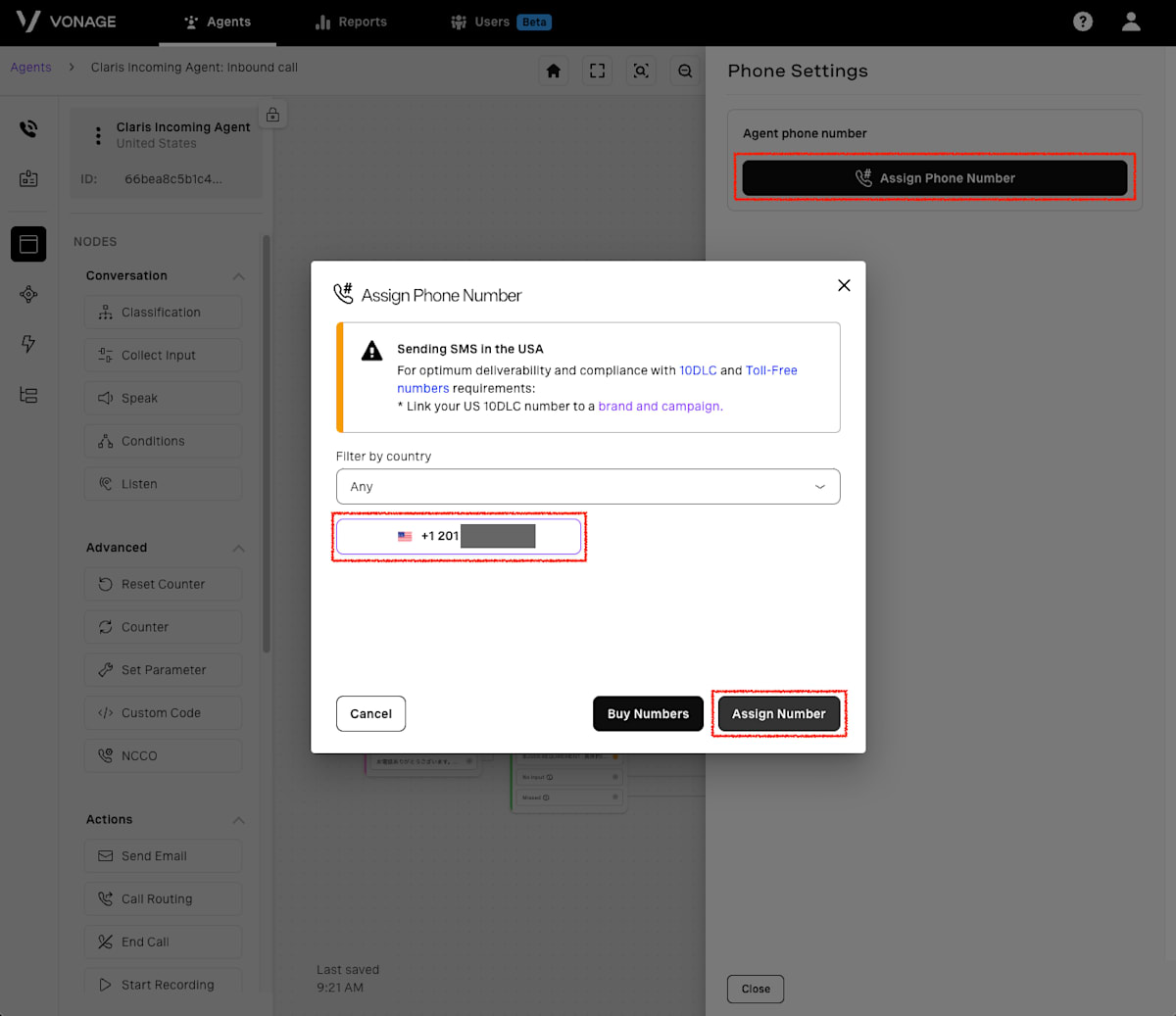The width and height of the screenshot is (1176, 1016).
Task: Zoom out using the magnifier minus icon
Action: tap(685, 71)
